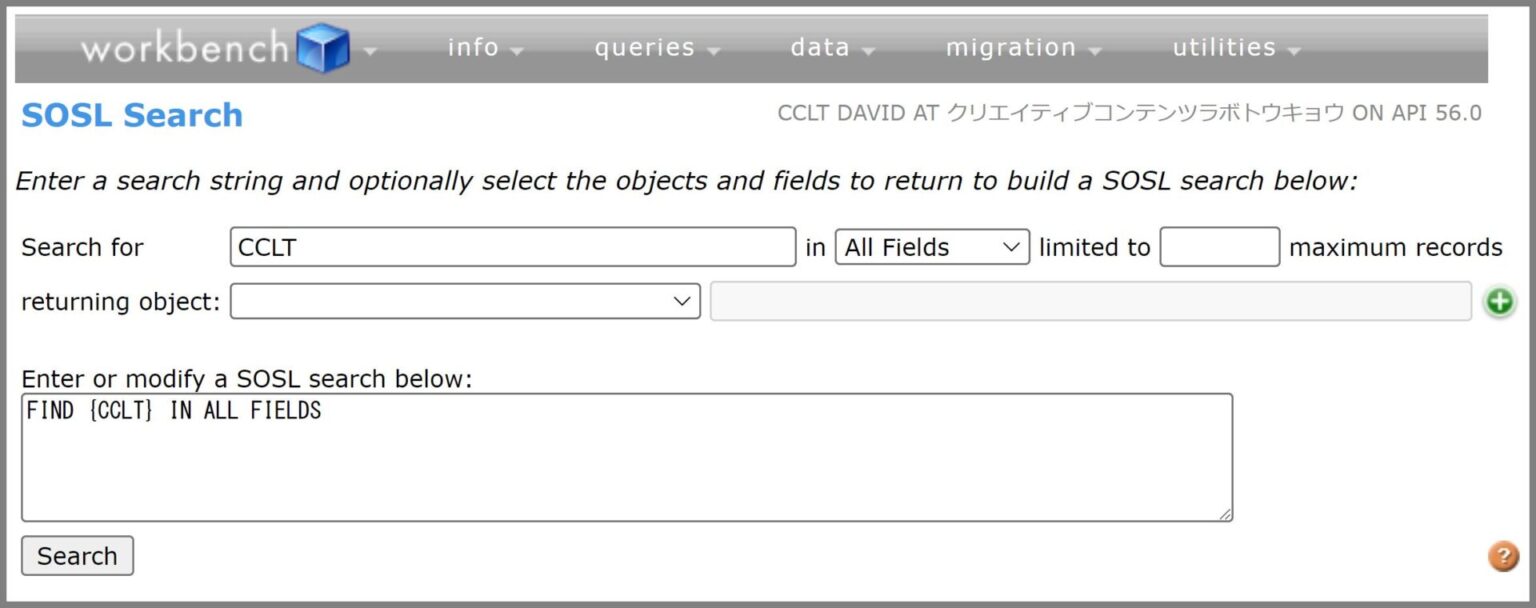Add another returning object row via green plus
The height and width of the screenshot is (608, 1536).
1499,301
